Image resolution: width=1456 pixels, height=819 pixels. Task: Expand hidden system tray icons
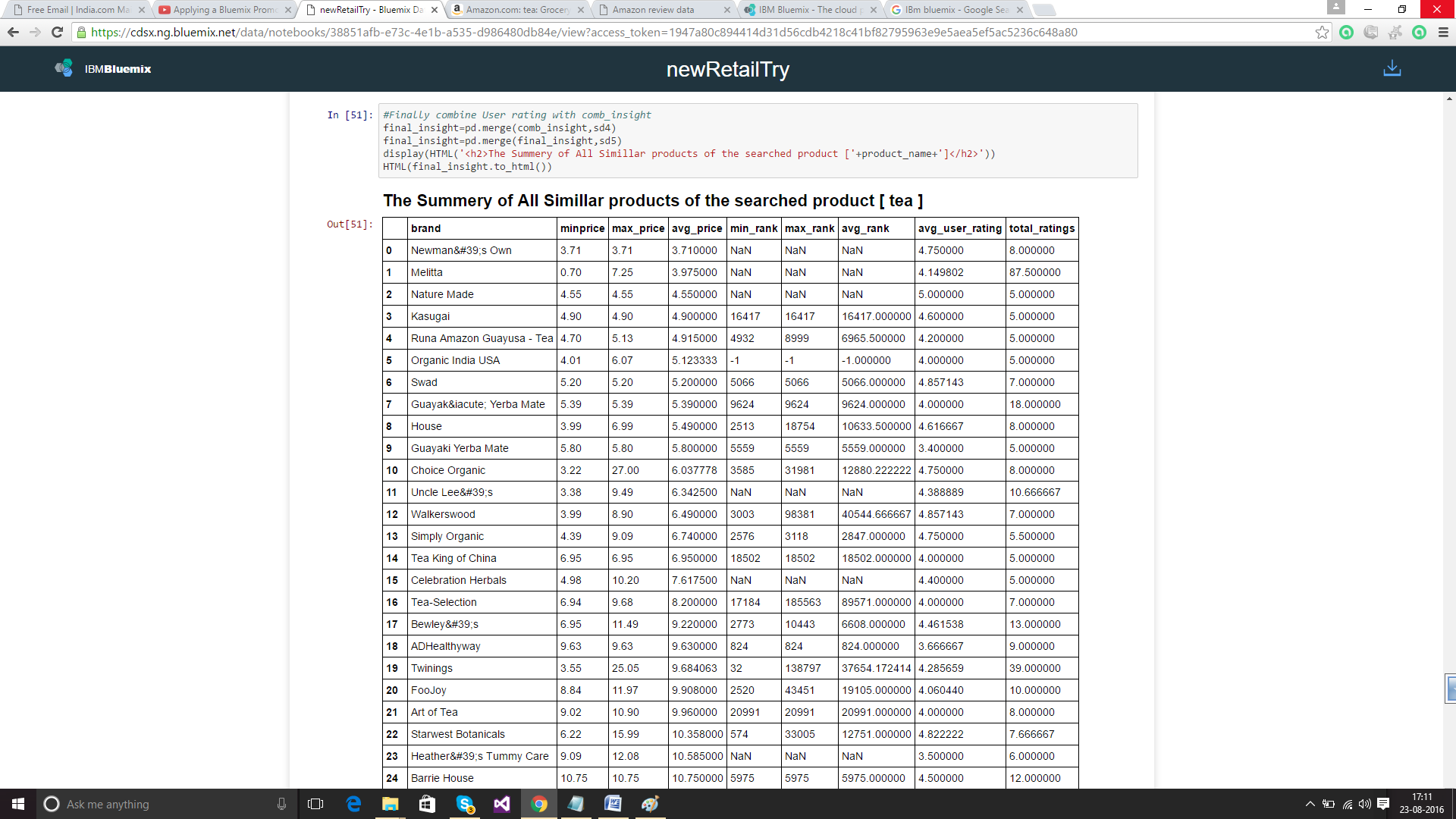point(1310,804)
